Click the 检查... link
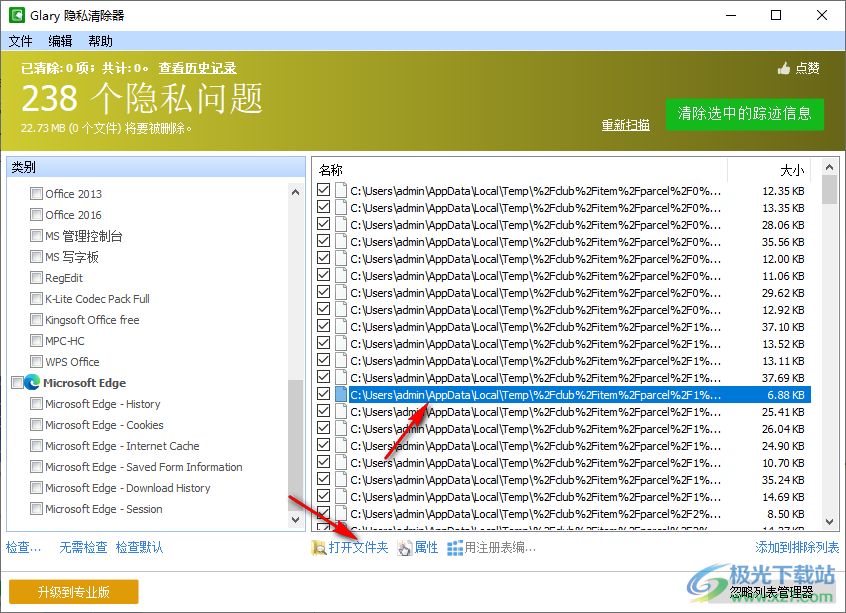 [x=23, y=548]
